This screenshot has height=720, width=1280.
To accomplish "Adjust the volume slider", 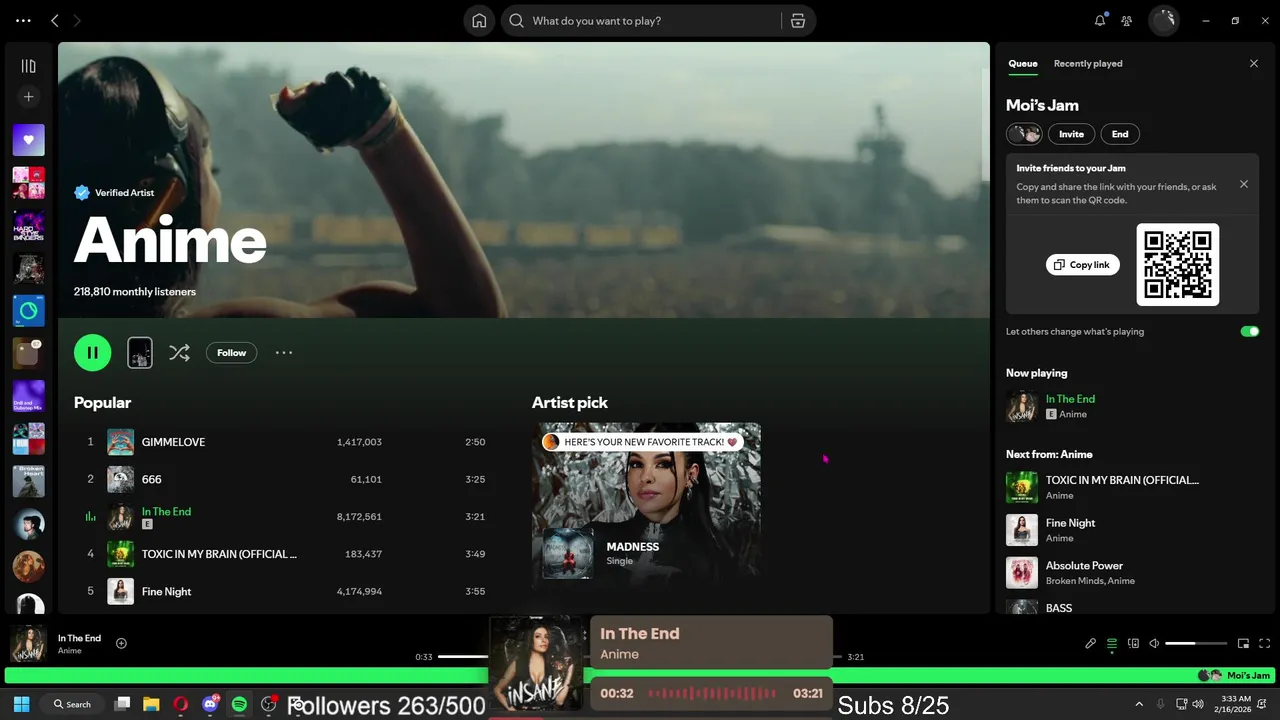I will pos(1196,644).
